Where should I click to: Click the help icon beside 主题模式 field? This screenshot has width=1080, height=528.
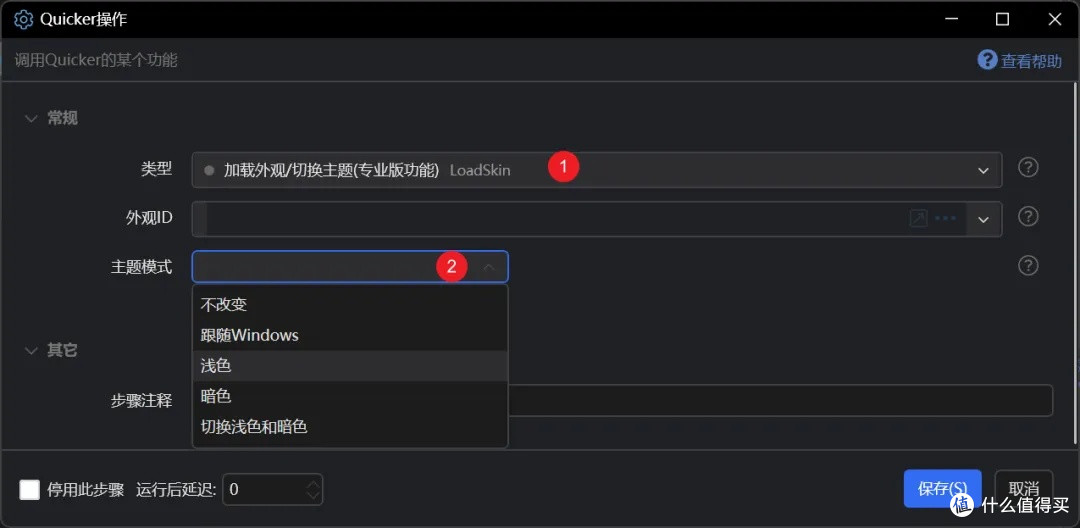[1028, 266]
